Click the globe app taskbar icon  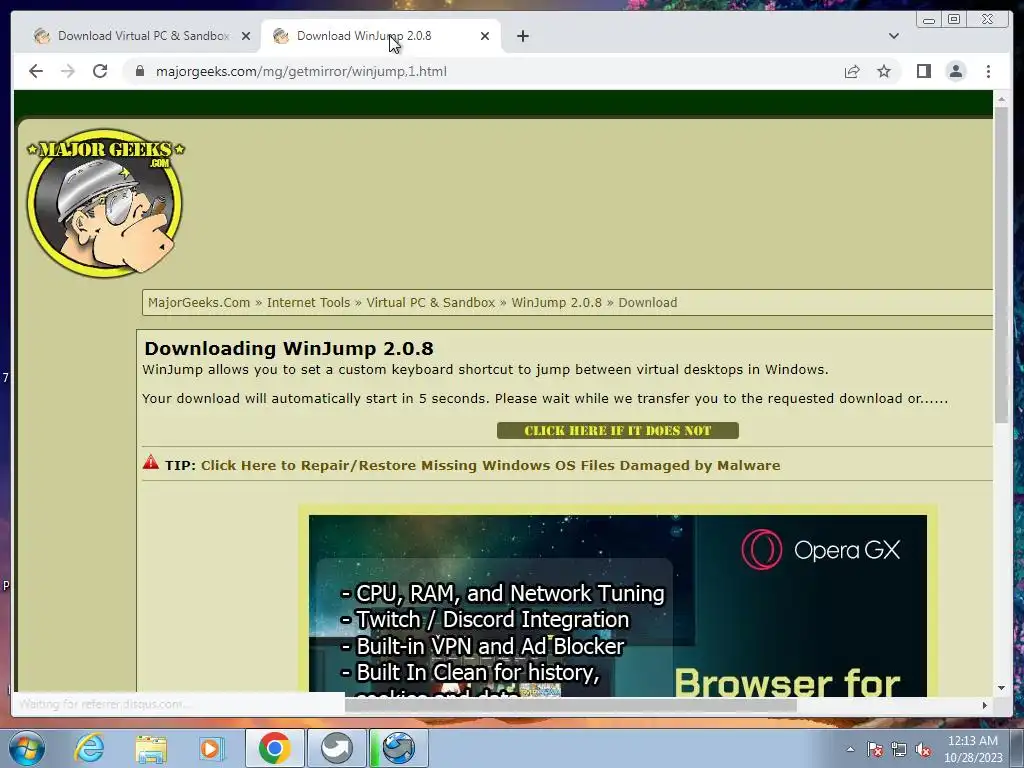pyautogui.click(x=399, y=748)
